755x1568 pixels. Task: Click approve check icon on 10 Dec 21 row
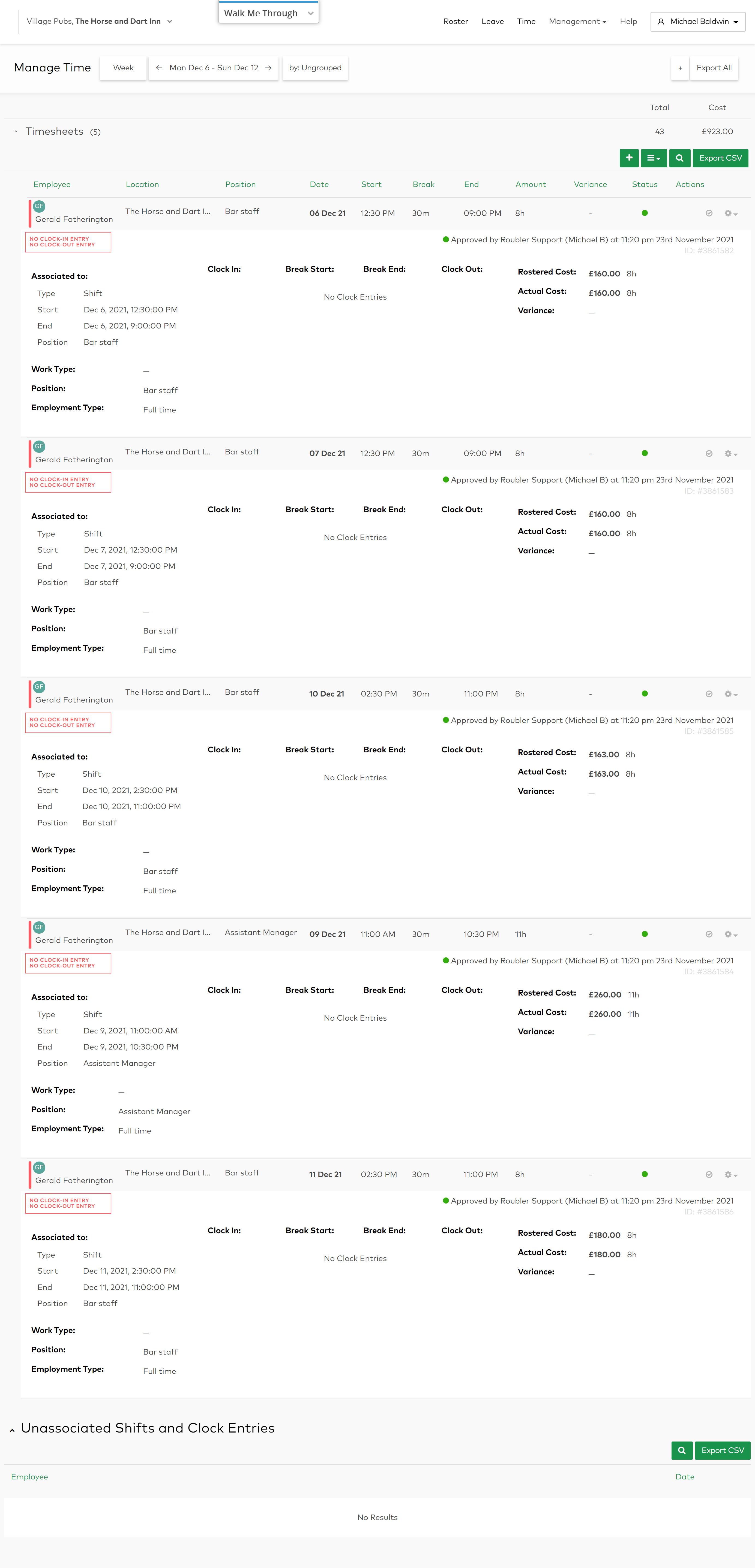pos(709,695)
